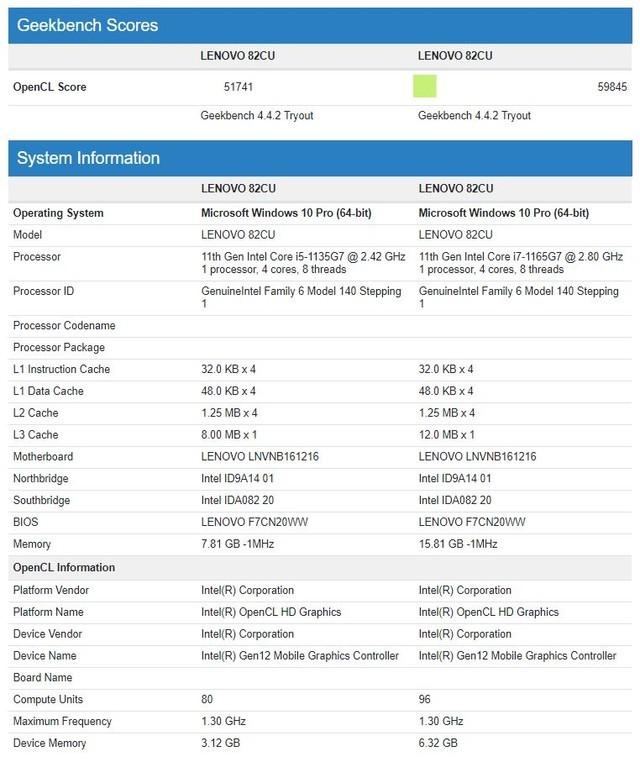Viewport: 640px width, 762px height.
Task: Click the 'Processor Package' label
Action: click(59, 347)
